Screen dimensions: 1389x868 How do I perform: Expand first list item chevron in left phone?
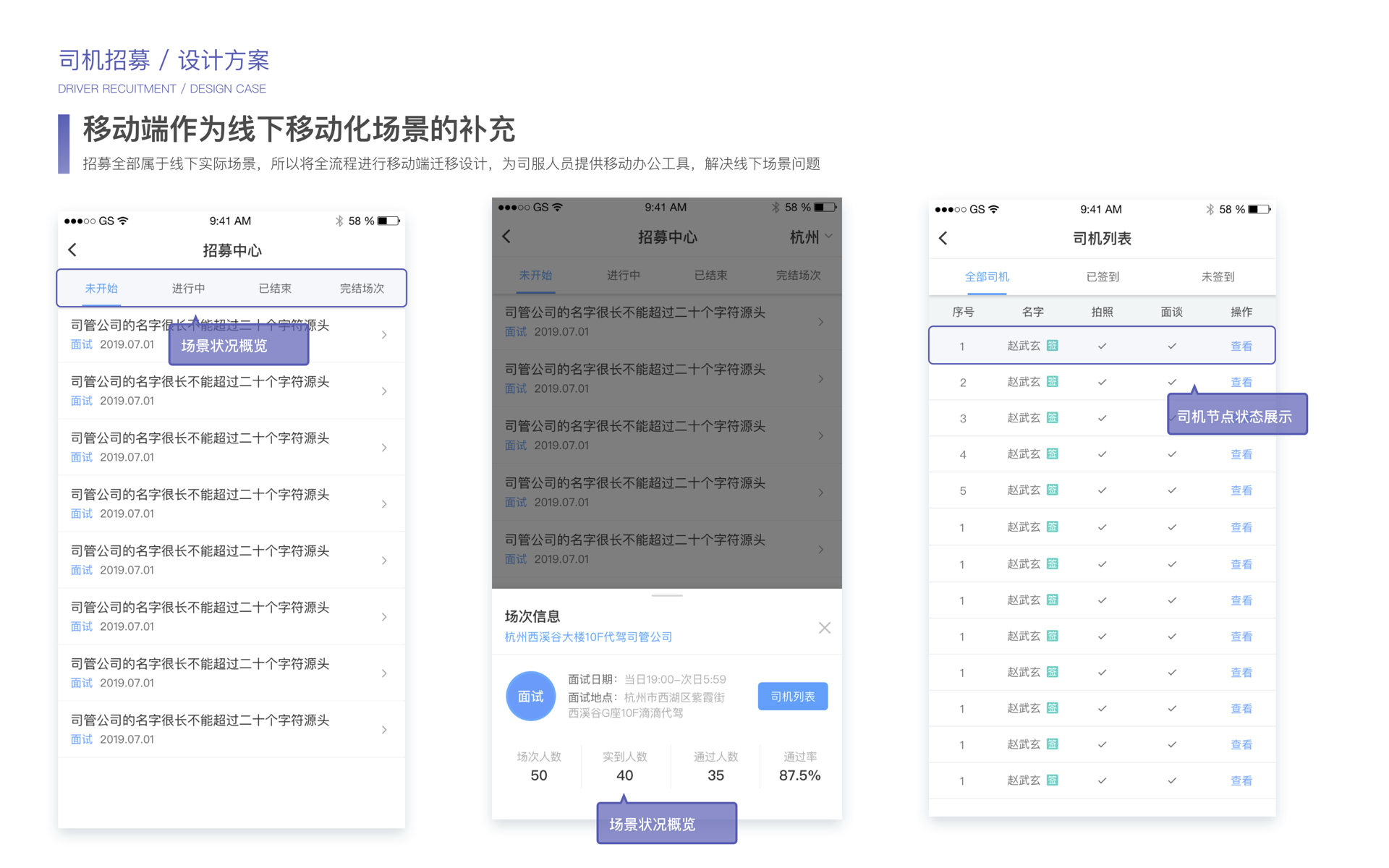(x=384, y=335)
